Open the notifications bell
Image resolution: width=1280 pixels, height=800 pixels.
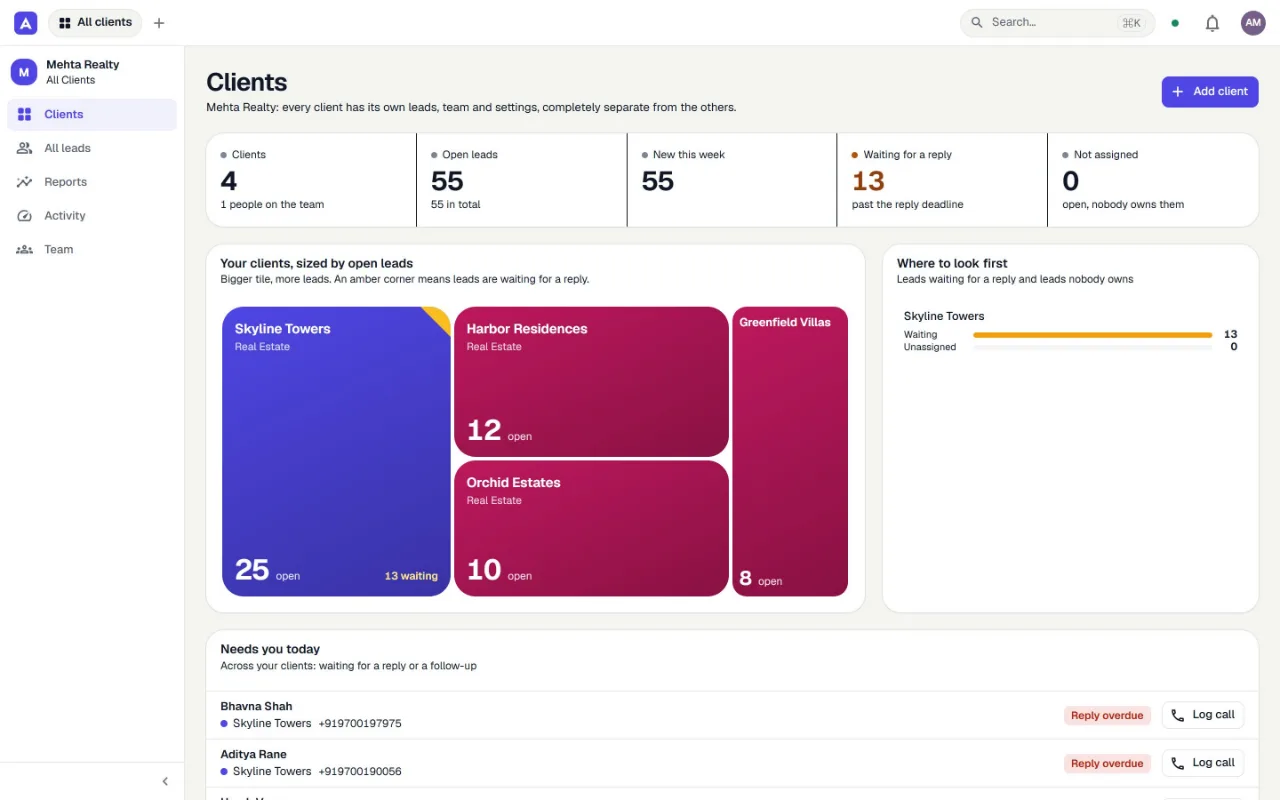[x=1212, y=23]
